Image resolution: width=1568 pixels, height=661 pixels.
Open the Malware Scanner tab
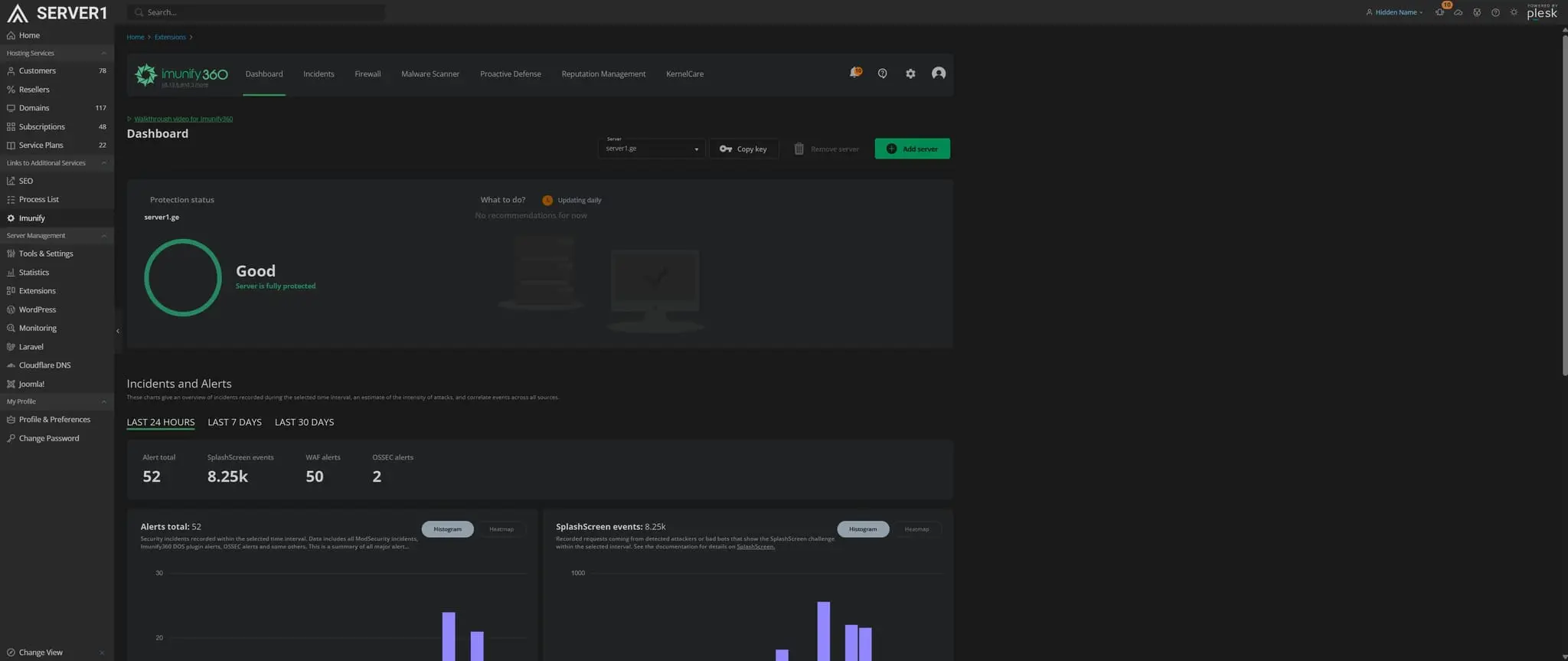430,74
